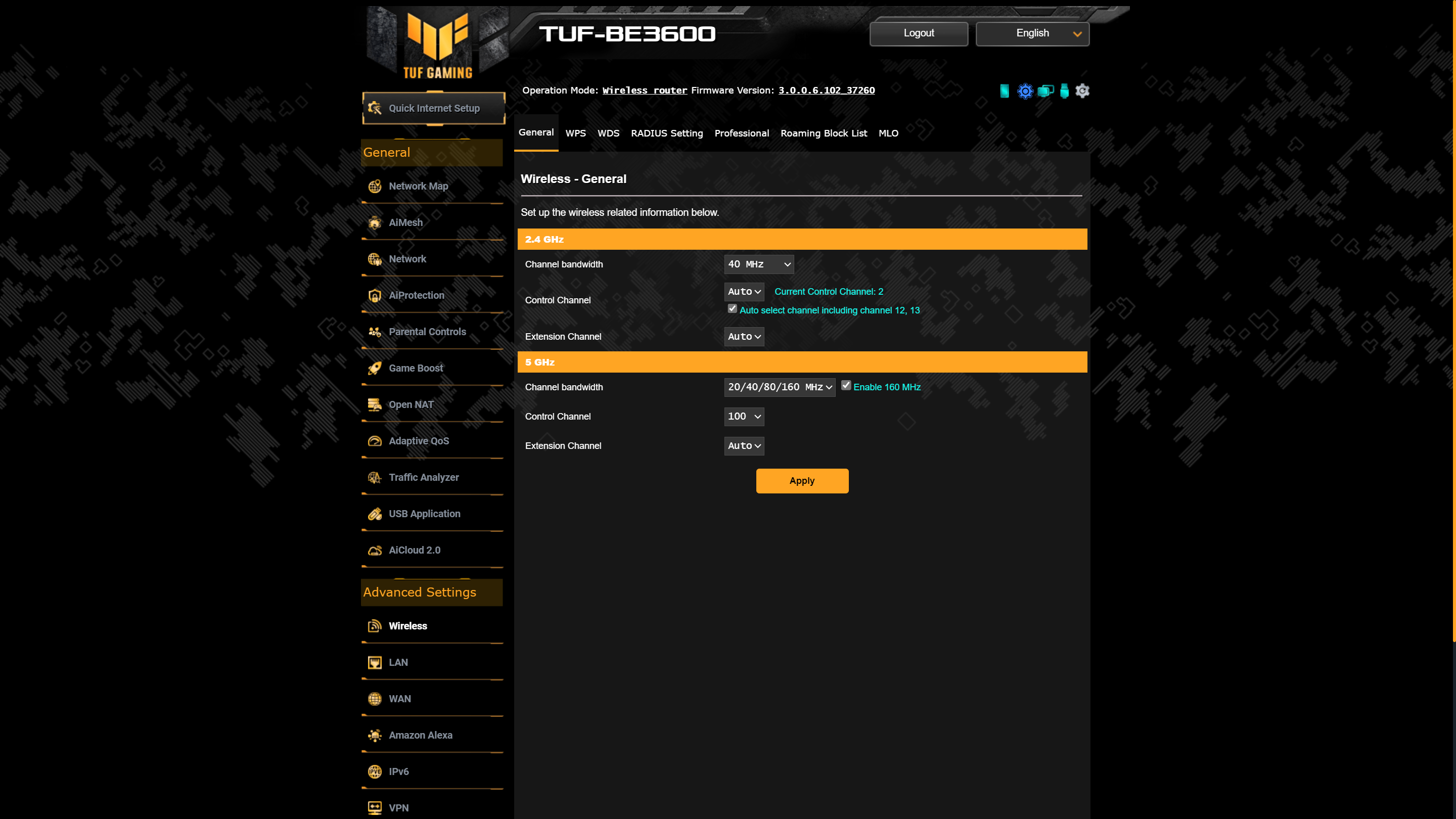Click Apply button to save settings
Image resolution: width=1456 pixels, height=819 pixels.
[802, 480]
